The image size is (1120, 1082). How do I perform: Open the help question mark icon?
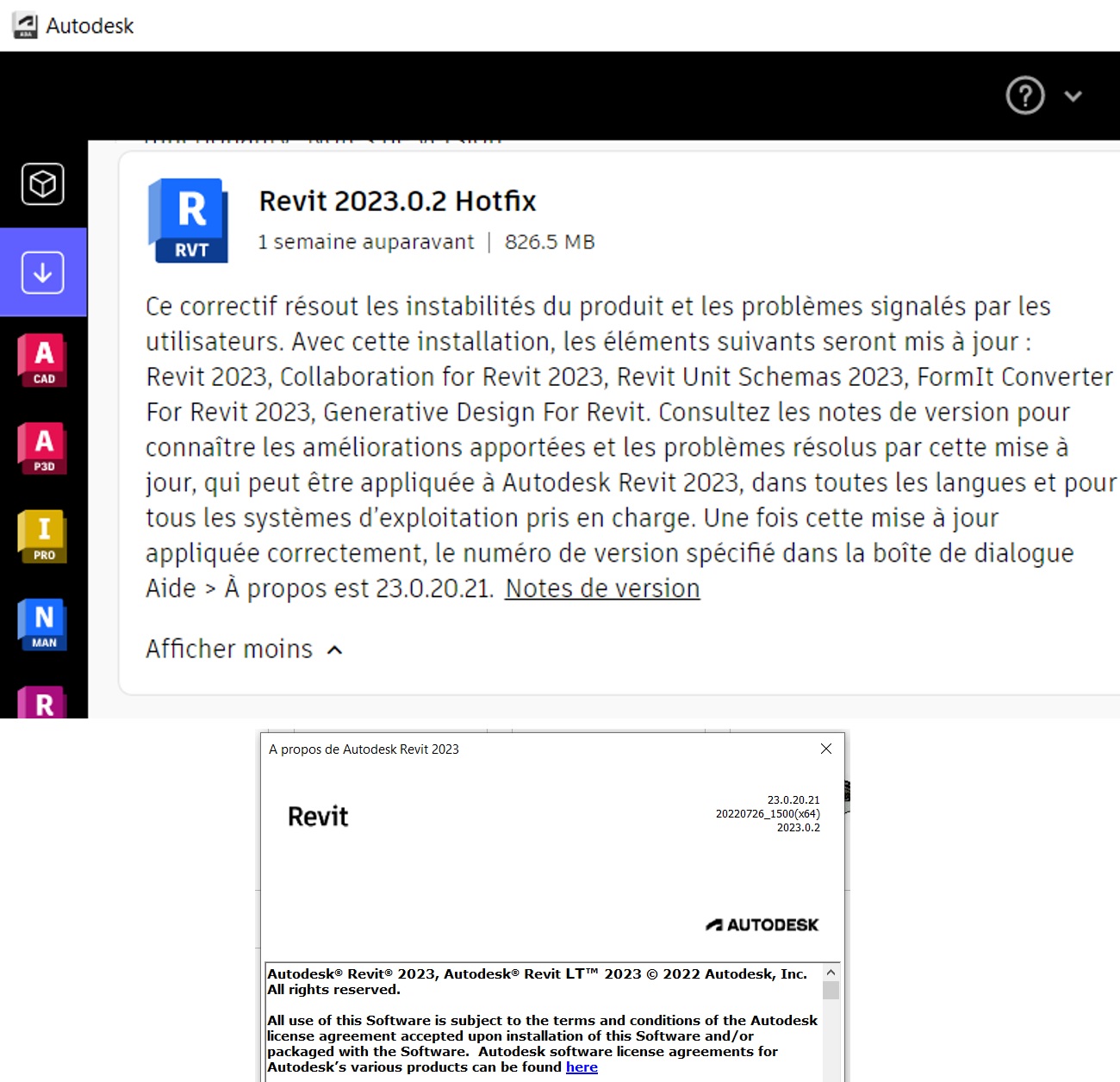click(x=1024, y=96)
